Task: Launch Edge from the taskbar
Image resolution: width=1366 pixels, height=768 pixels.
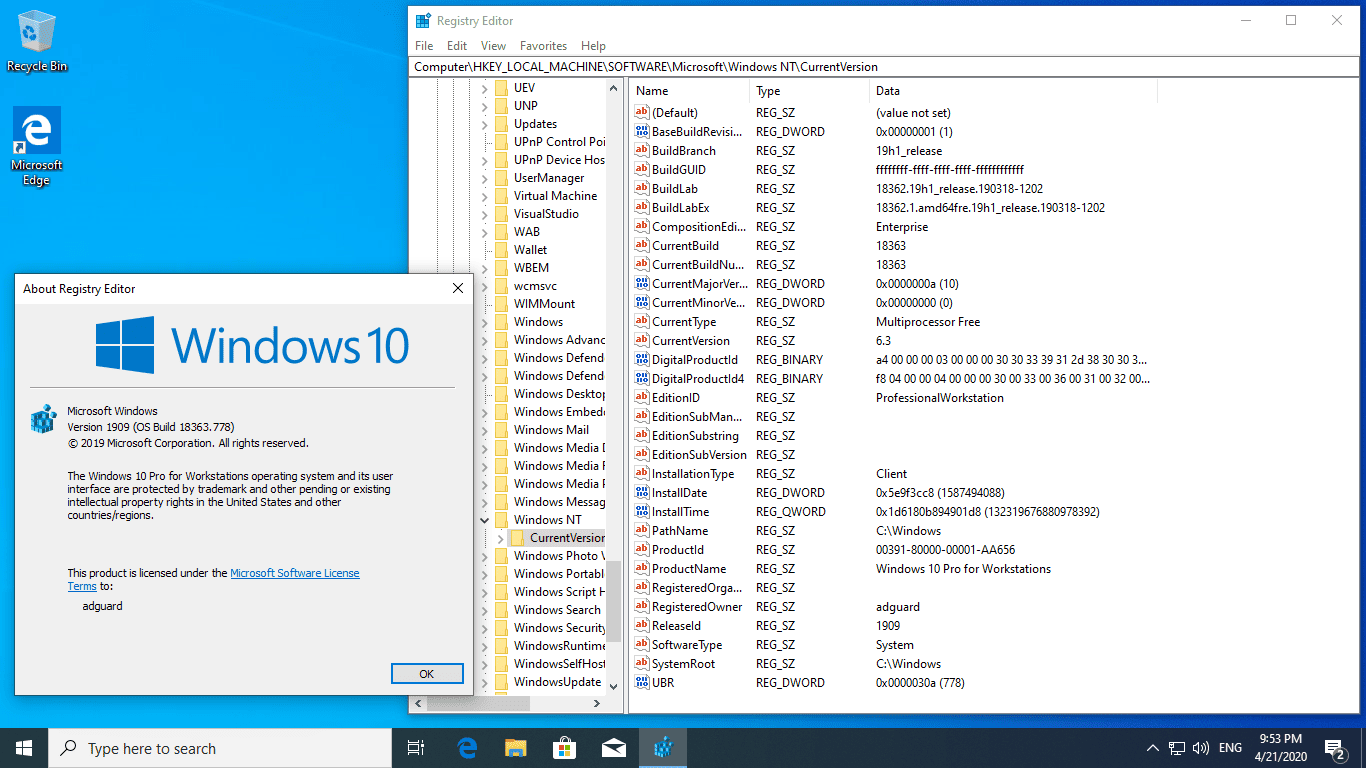Action: [x=467, y=748]
